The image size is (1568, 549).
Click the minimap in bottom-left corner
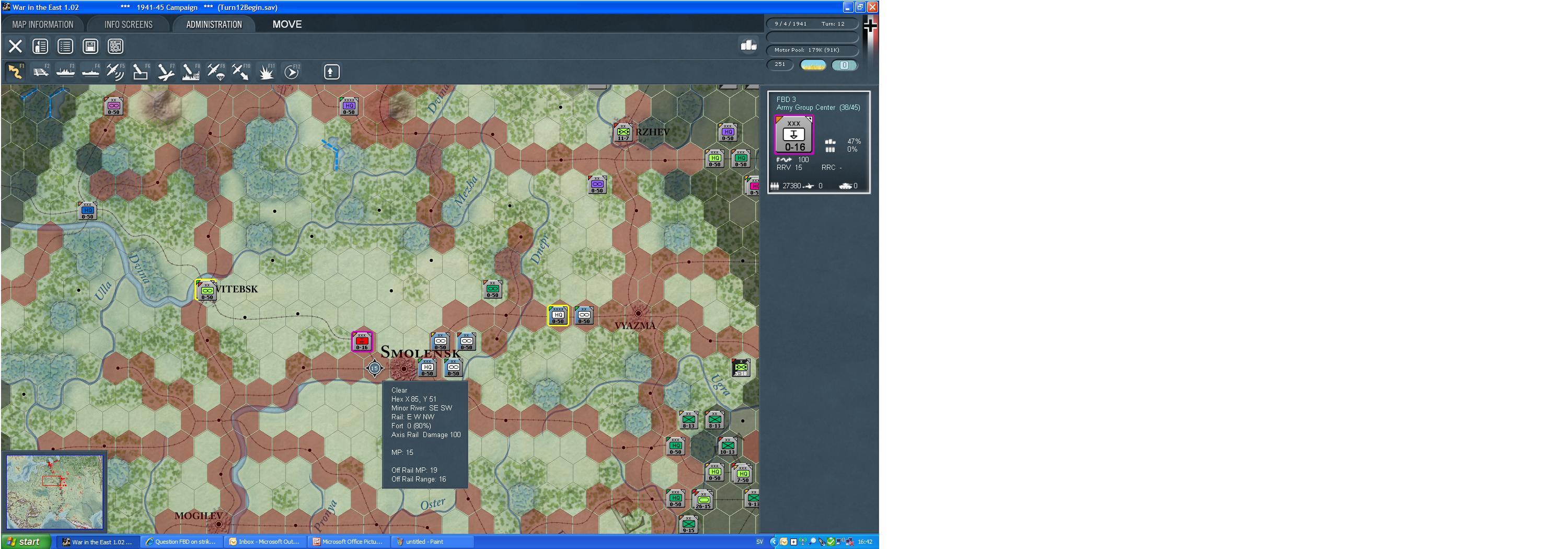[x=55, y=492]
